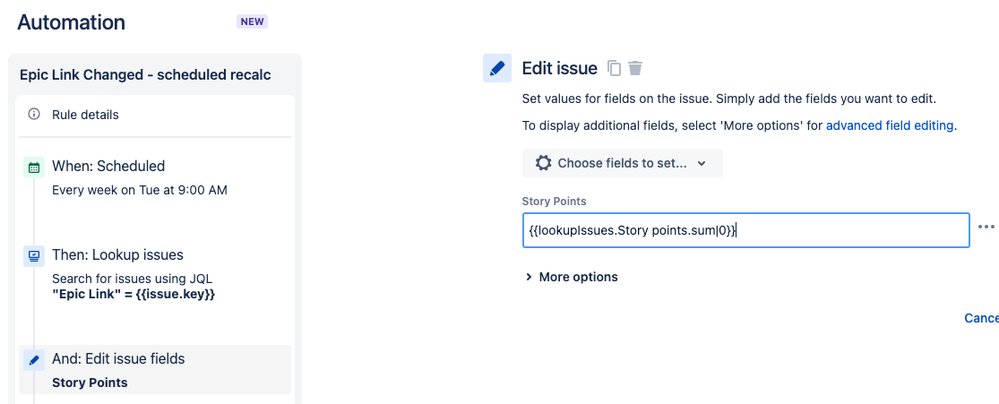Open the Choose fields to set dropdown
Screen dimensions: 999x404
tap(622, 163)
